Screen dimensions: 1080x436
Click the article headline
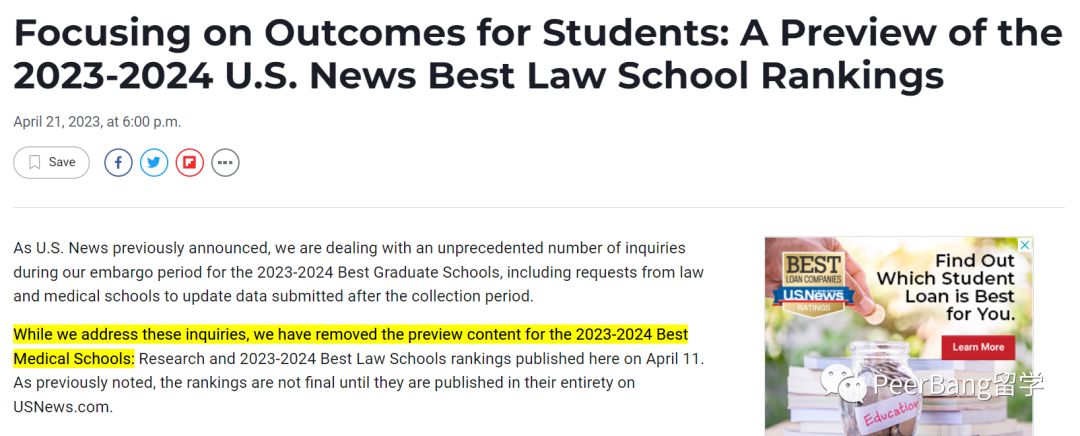click(537, 54)
